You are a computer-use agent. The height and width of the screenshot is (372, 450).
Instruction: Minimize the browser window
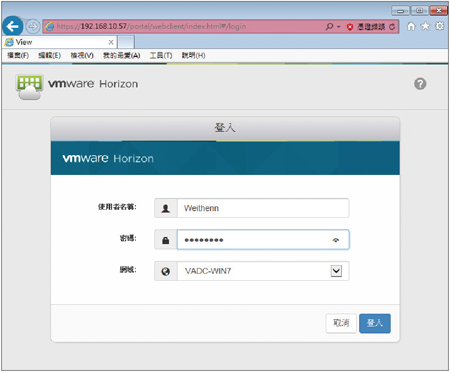point(400,11)
